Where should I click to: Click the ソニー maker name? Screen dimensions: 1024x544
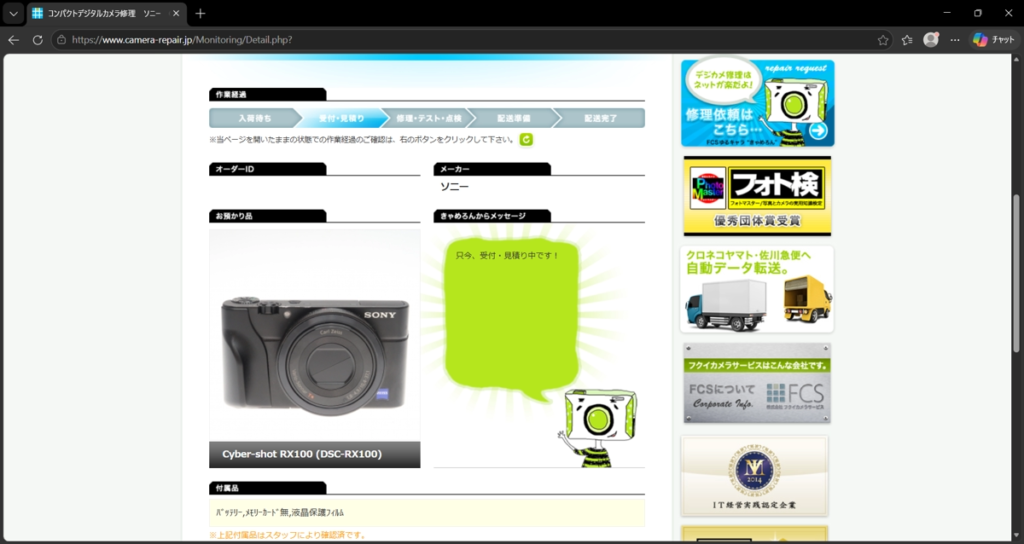pyautogui.click(x=455, y=187)
